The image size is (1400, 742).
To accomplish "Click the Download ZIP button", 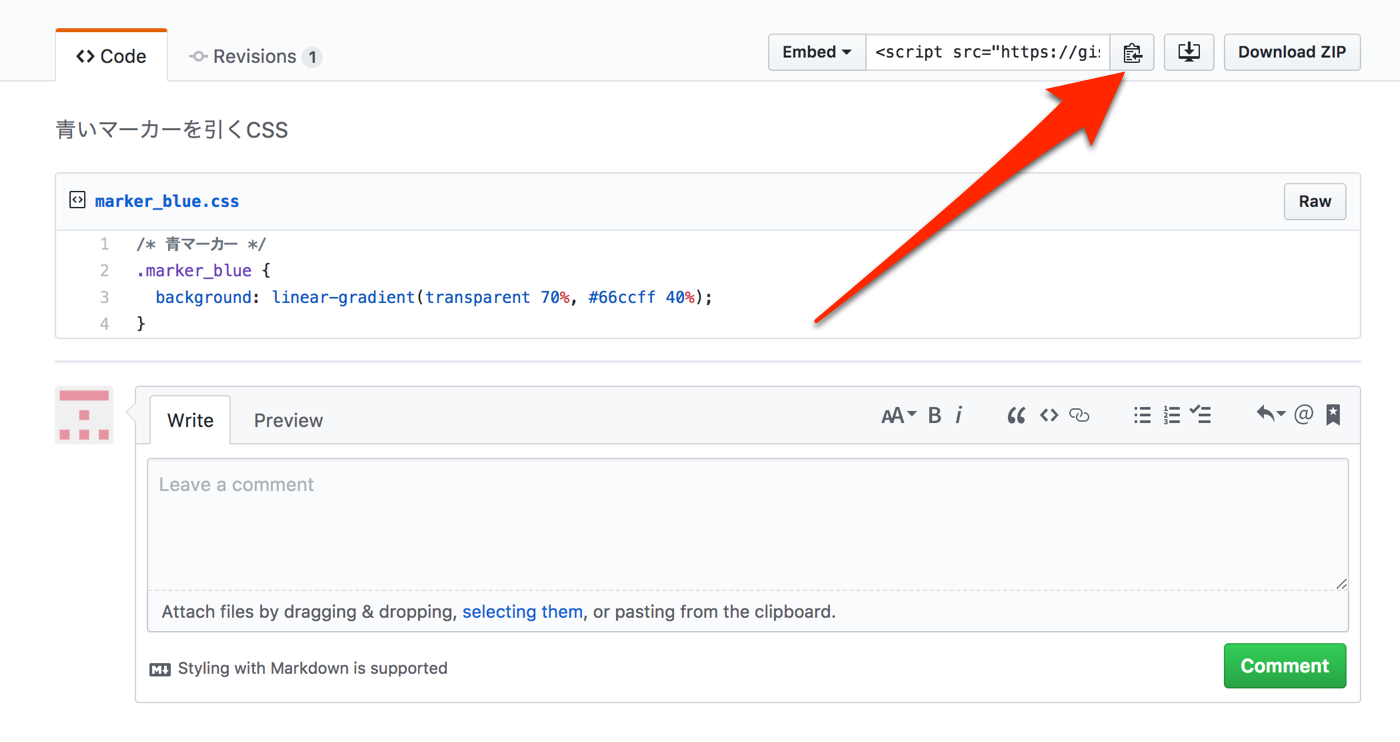I will [x=1291, y=53].
